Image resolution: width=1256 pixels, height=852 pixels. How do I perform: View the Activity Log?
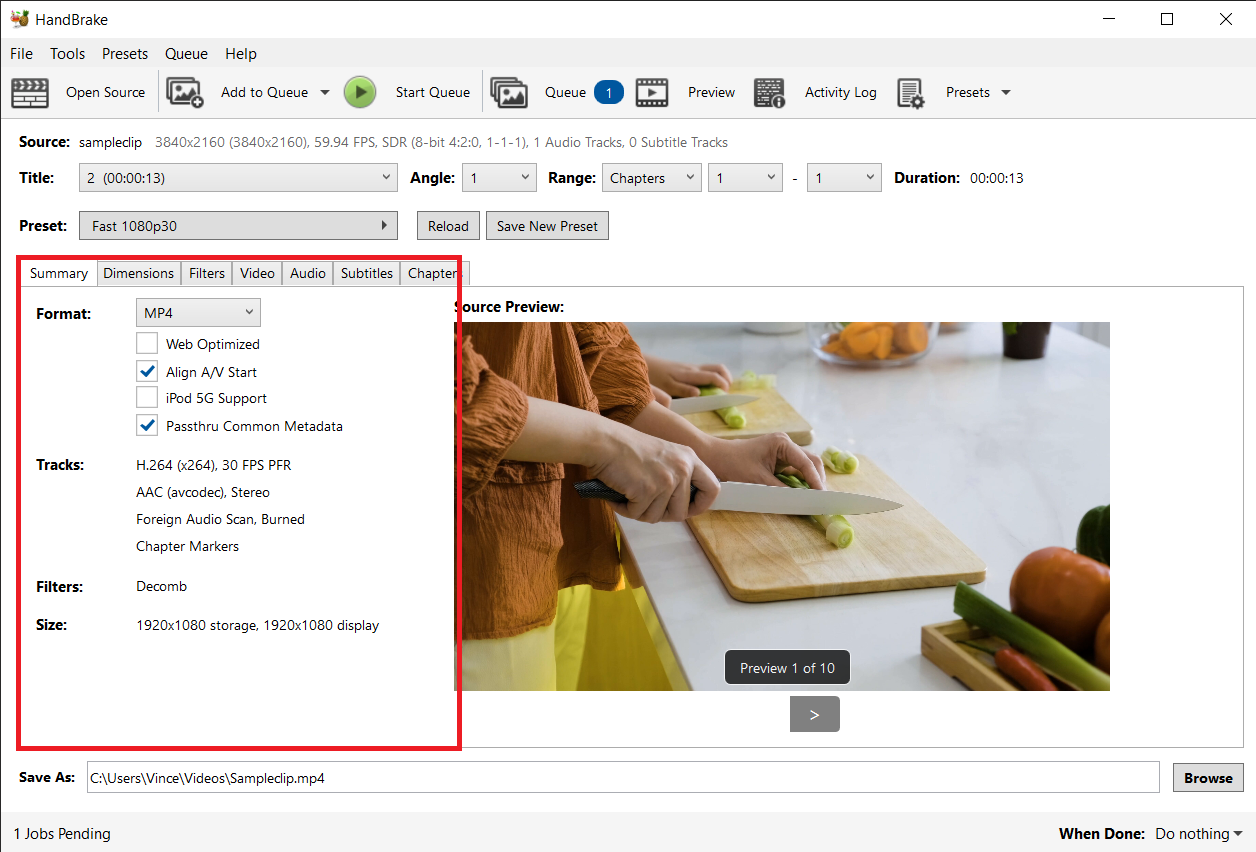pos(769,92)
